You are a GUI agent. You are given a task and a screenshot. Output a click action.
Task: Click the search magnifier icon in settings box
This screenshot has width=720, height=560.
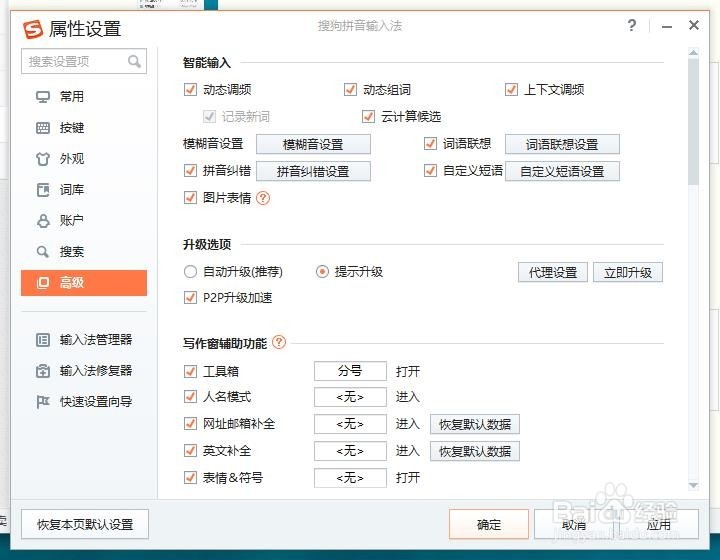(134, 61)
